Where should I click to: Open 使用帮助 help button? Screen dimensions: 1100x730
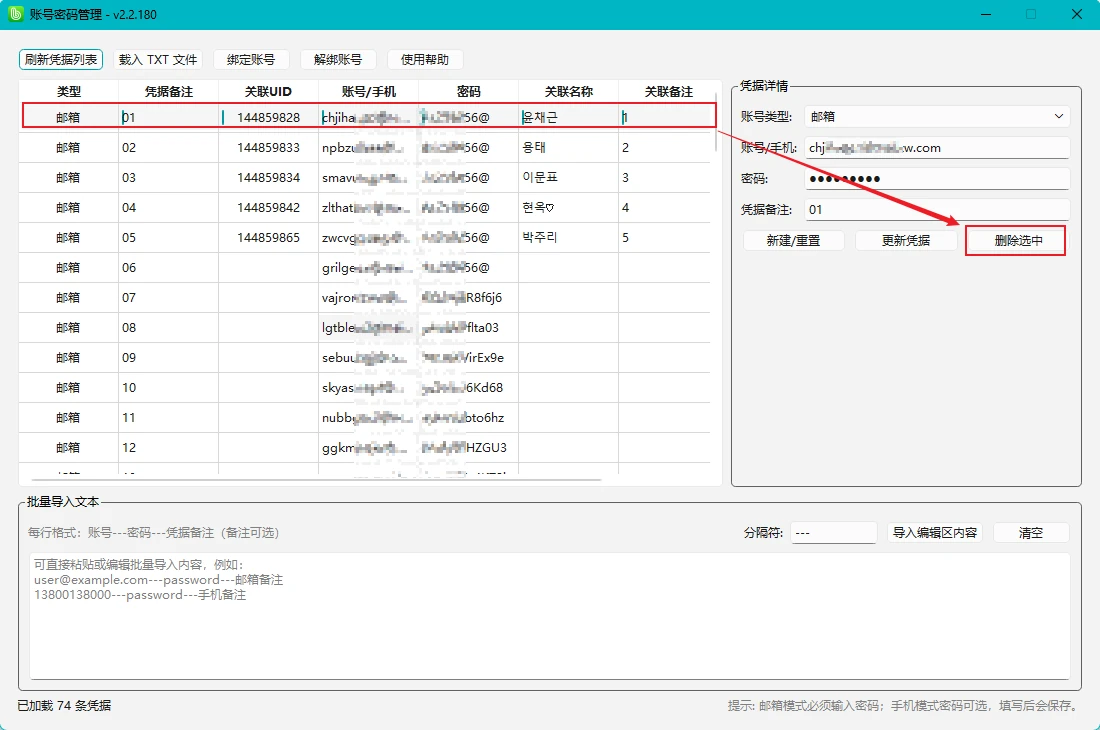425,60
